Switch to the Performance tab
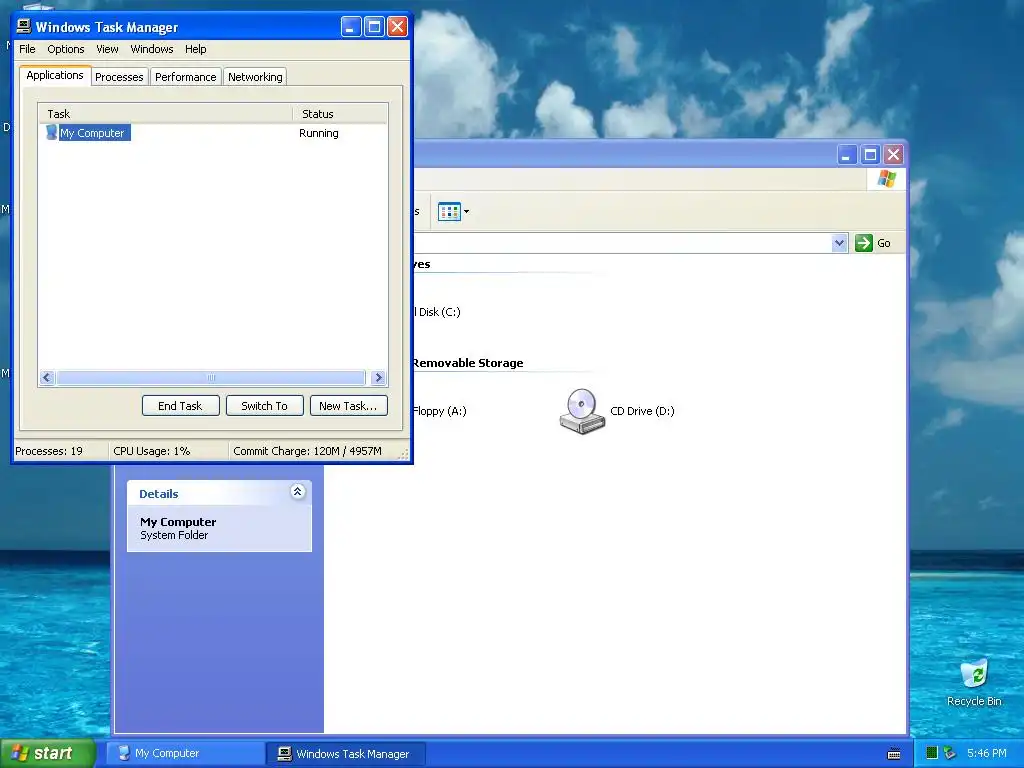 [185, 77]
